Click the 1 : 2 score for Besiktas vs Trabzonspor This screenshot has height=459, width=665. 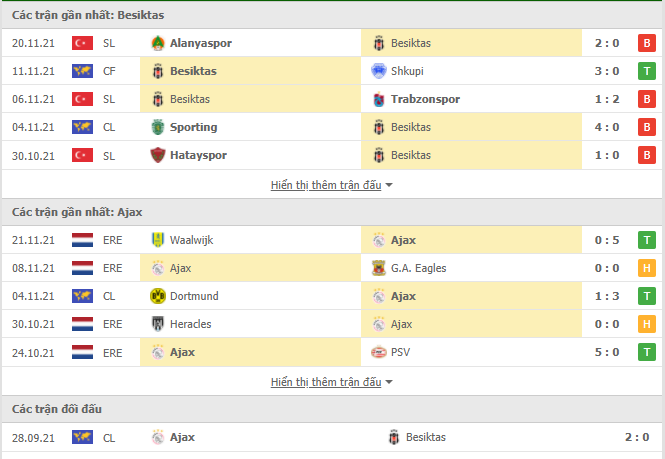click(607, 99)
